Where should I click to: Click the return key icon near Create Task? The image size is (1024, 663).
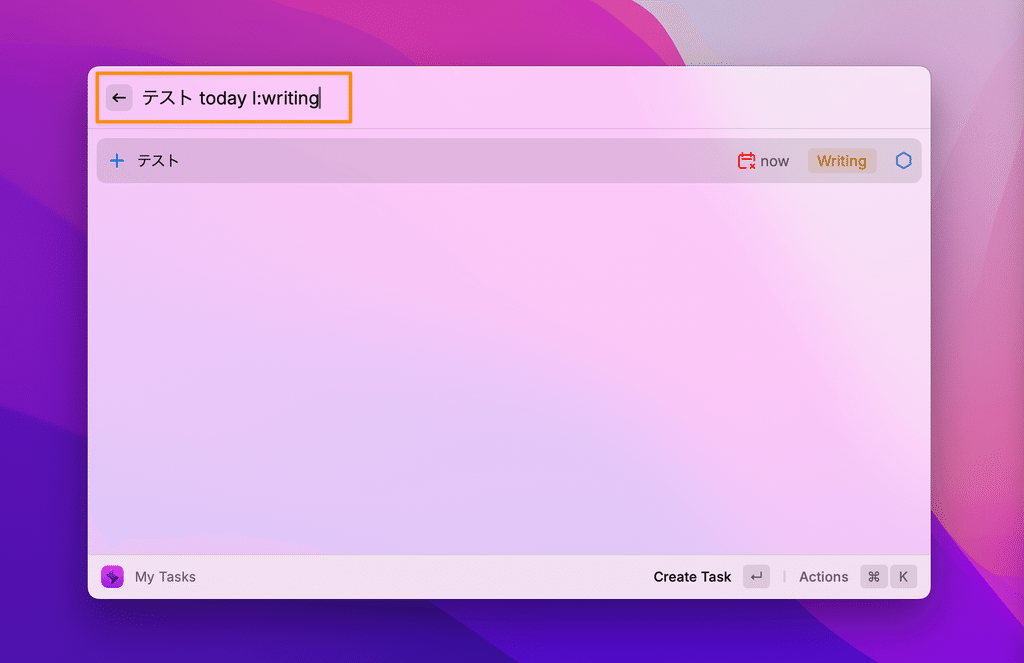756,577
